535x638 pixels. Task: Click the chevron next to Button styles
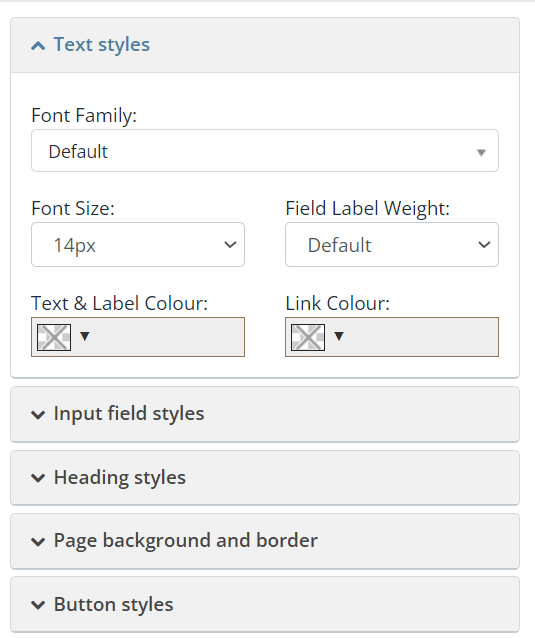[38, 605]
